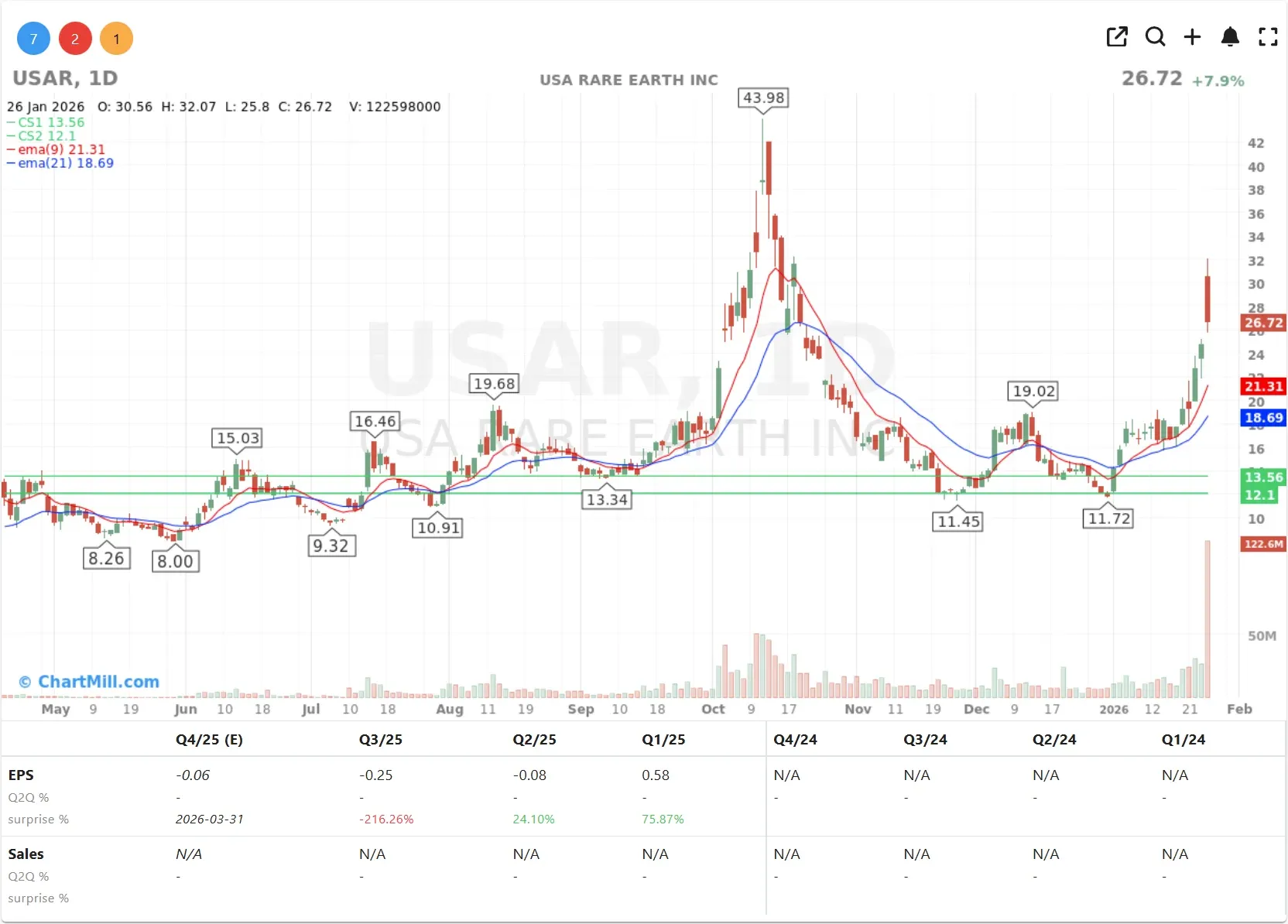
Task: Open chart in external window
Action: pos(1117,36)
